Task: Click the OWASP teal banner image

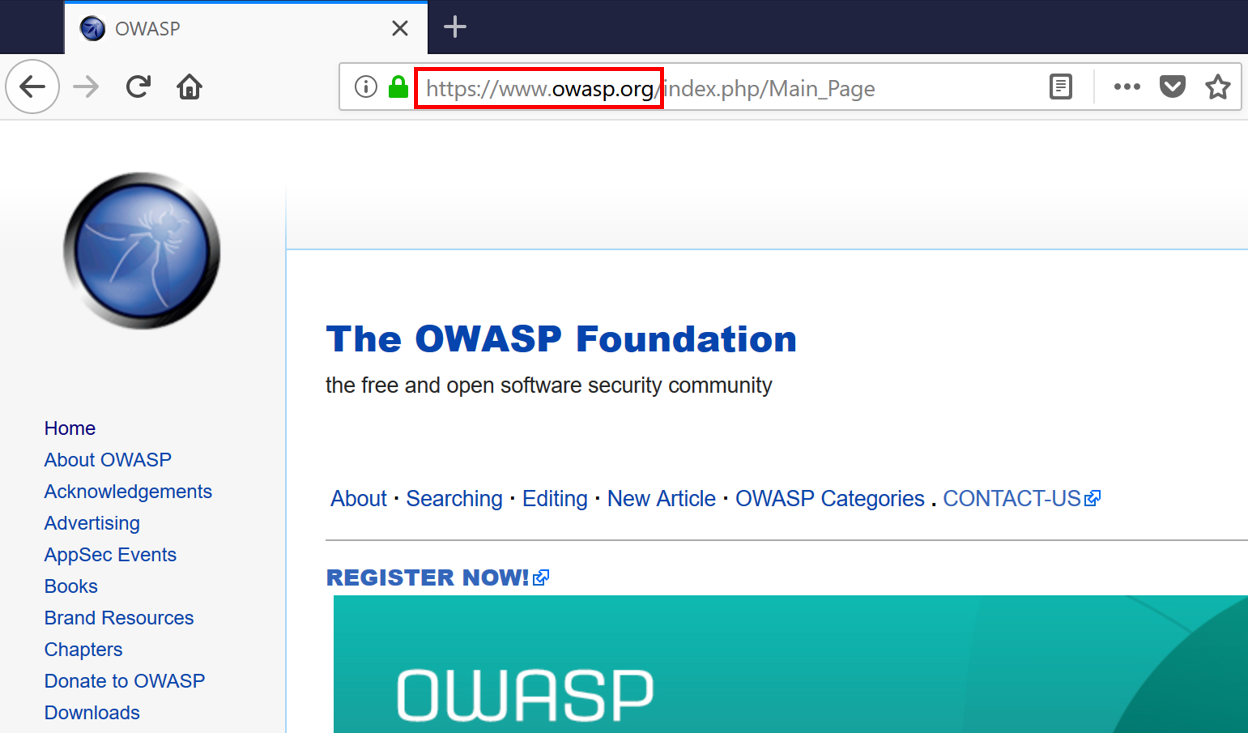Action: [x=790, y=664]
